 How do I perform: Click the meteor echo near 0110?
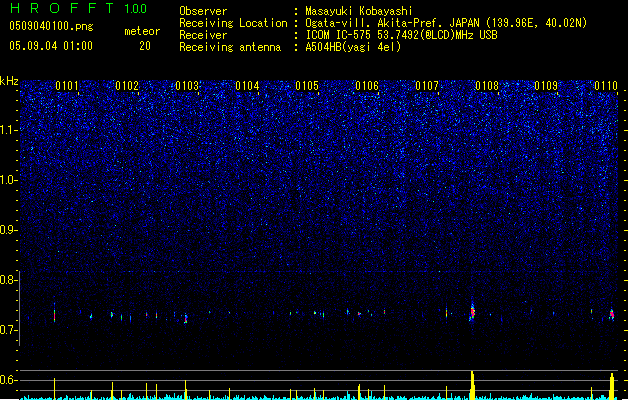coord(611,314)
